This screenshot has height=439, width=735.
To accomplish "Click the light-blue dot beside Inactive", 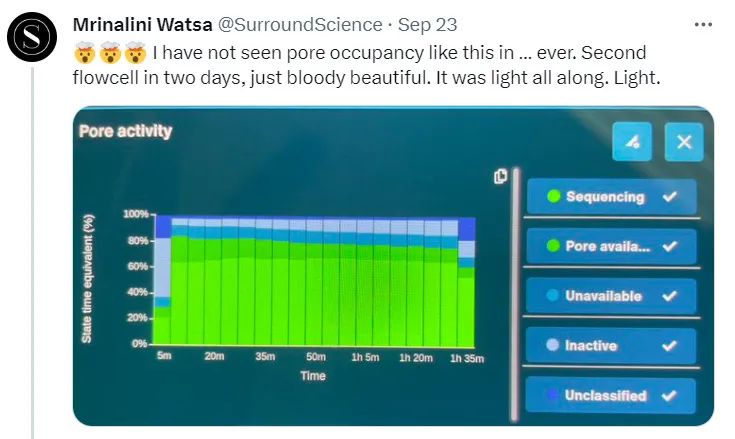I will (x=553, y=346).
